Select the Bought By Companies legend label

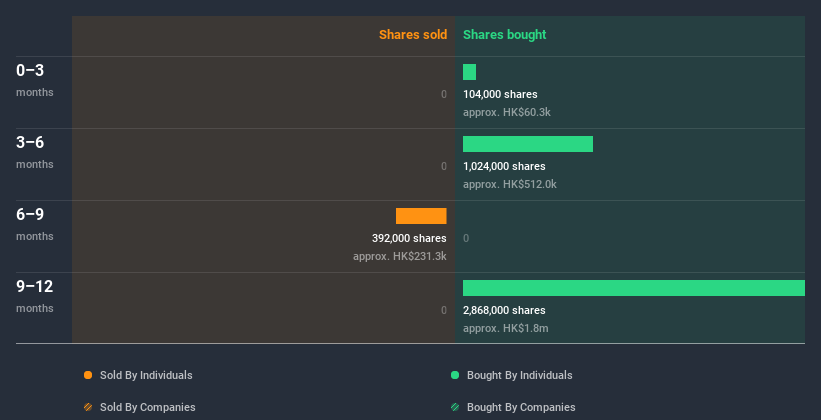(x=521, y=407)
